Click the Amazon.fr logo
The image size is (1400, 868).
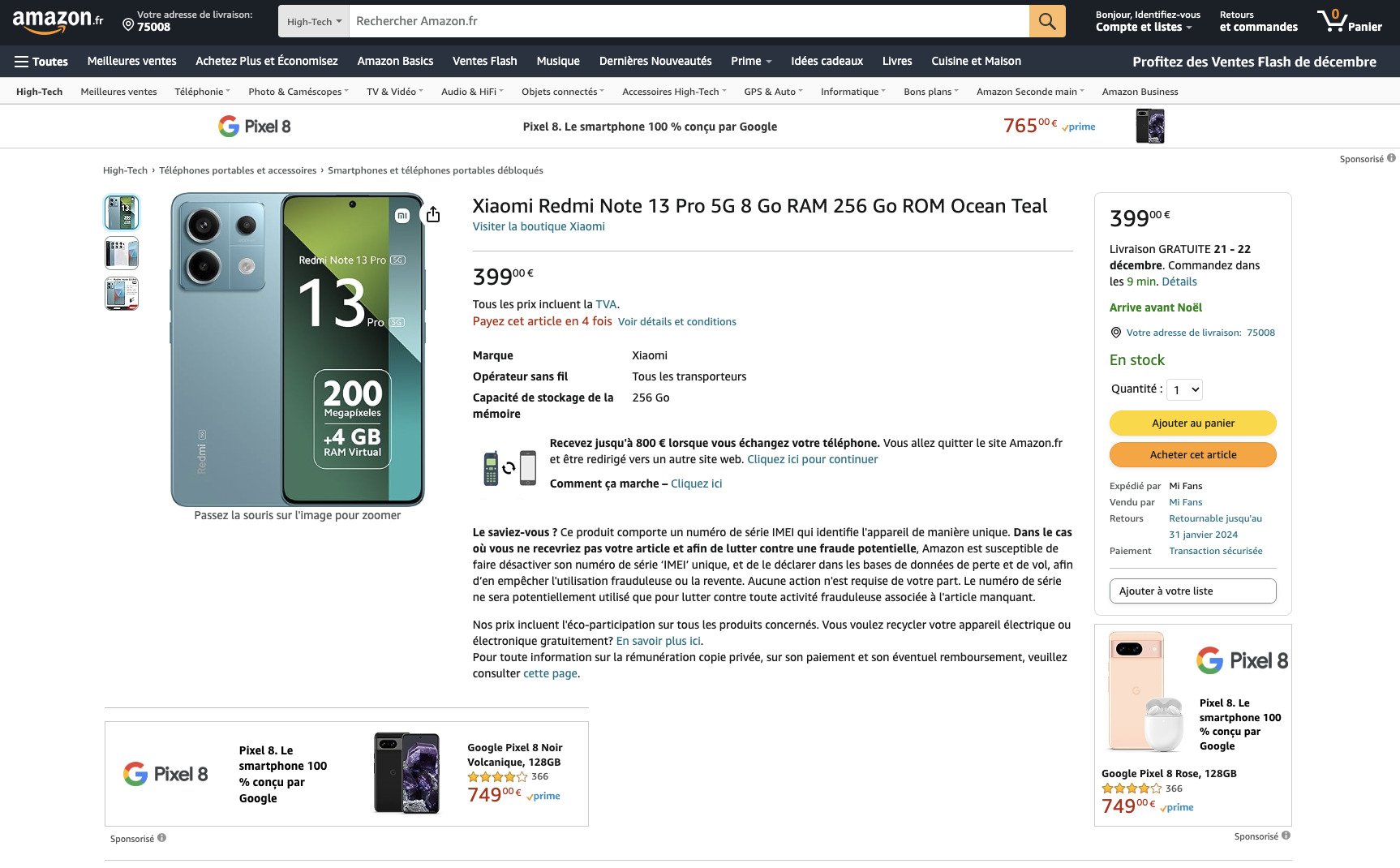58,22
